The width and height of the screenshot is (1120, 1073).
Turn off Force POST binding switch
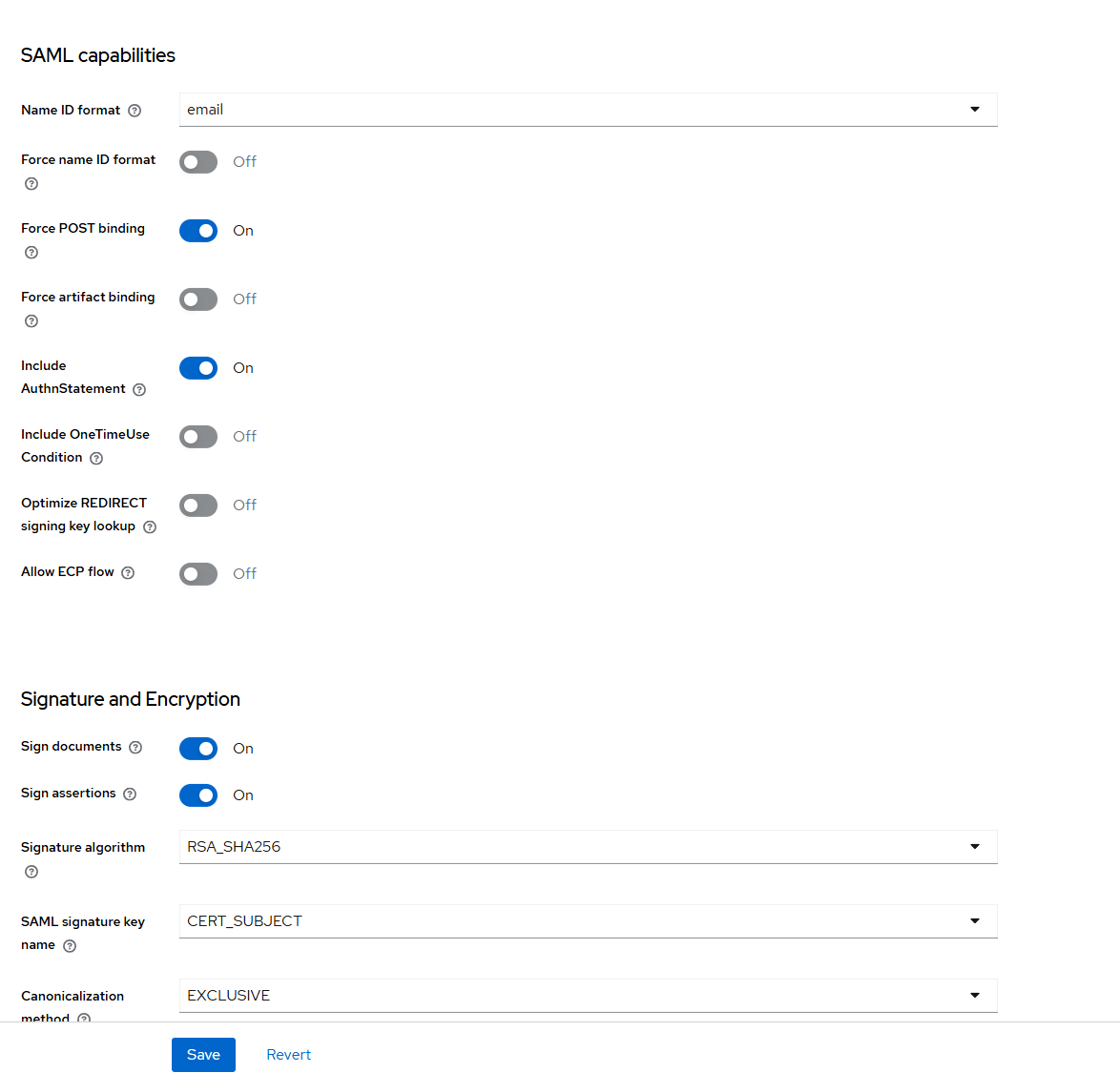tap(198, 231)
